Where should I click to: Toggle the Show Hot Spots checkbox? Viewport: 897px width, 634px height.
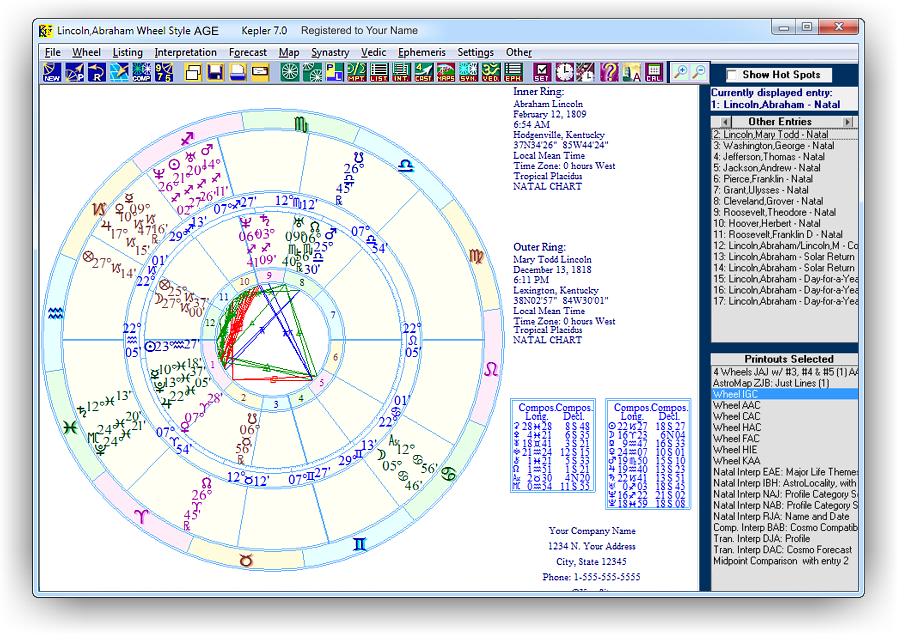pos(731,75)
